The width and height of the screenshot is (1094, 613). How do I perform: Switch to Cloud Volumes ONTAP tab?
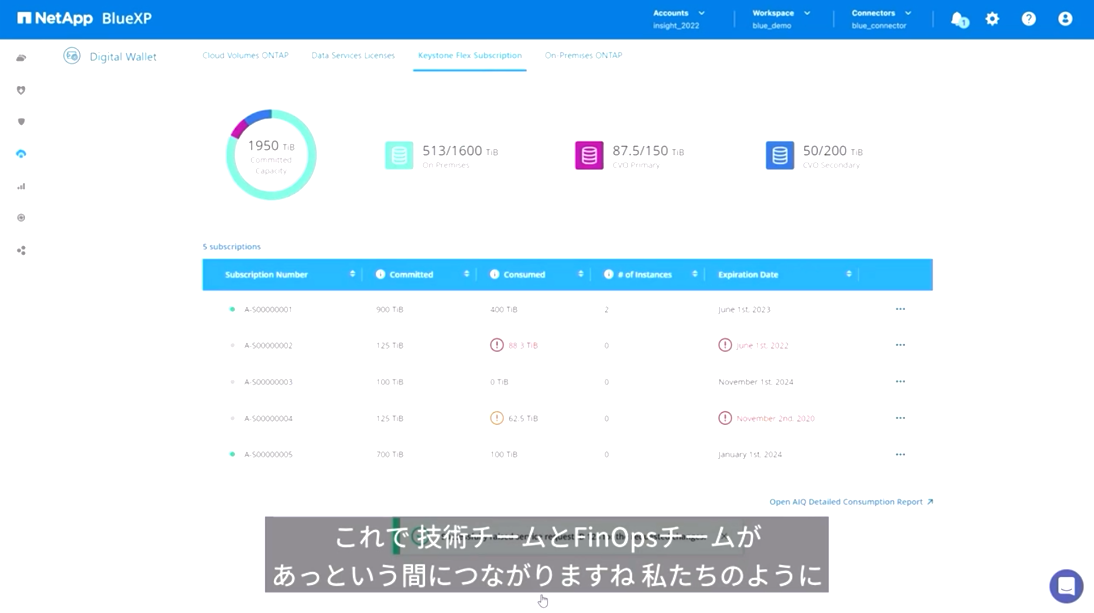tap(245, 55)
